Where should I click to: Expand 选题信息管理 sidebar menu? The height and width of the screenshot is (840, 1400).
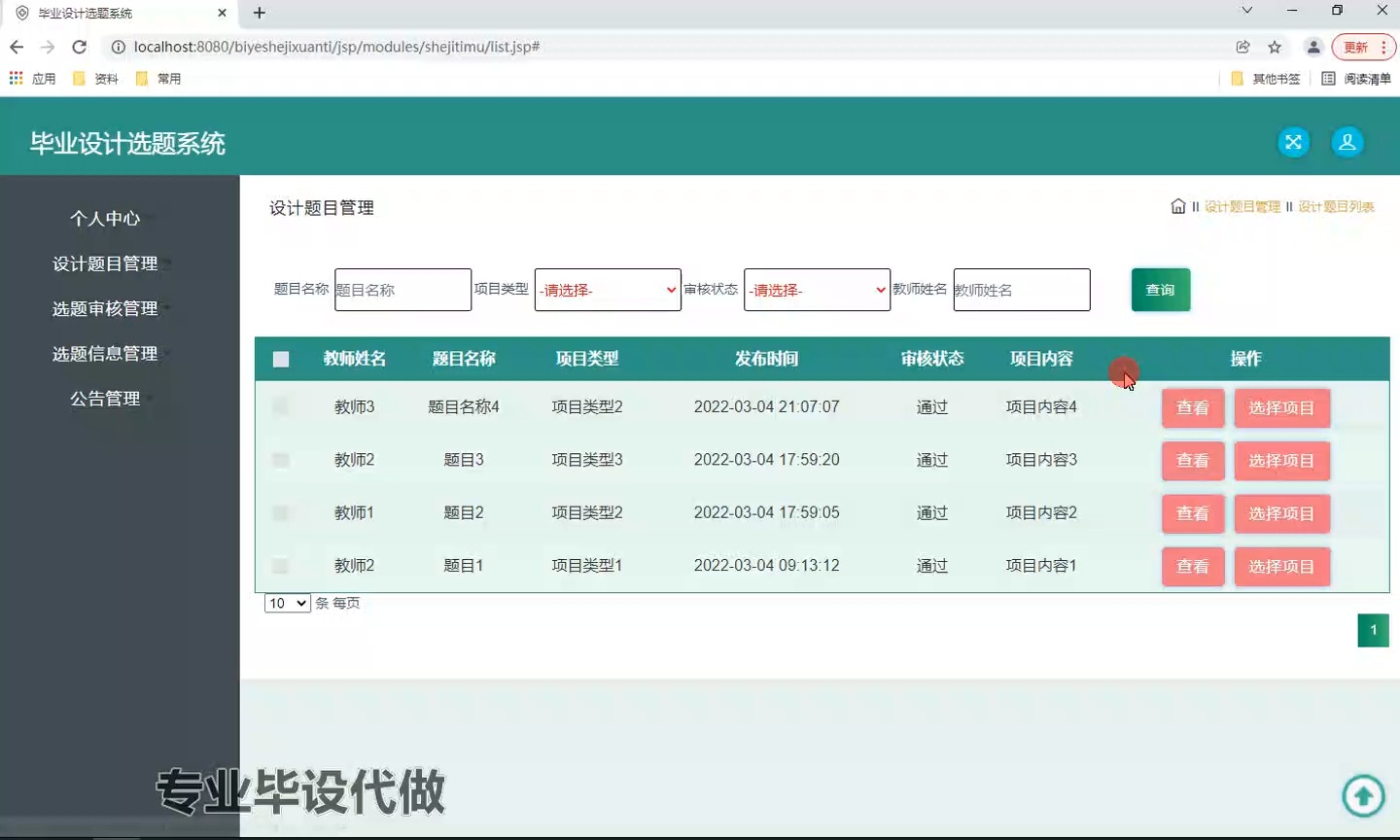point(105,354)
